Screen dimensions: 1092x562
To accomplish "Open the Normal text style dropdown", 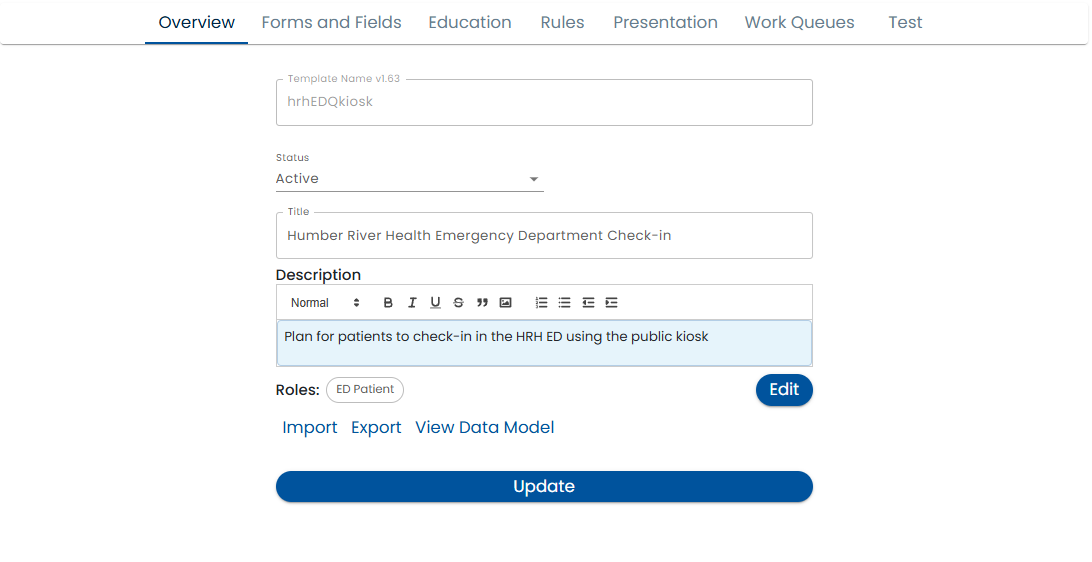I will 325,303.
